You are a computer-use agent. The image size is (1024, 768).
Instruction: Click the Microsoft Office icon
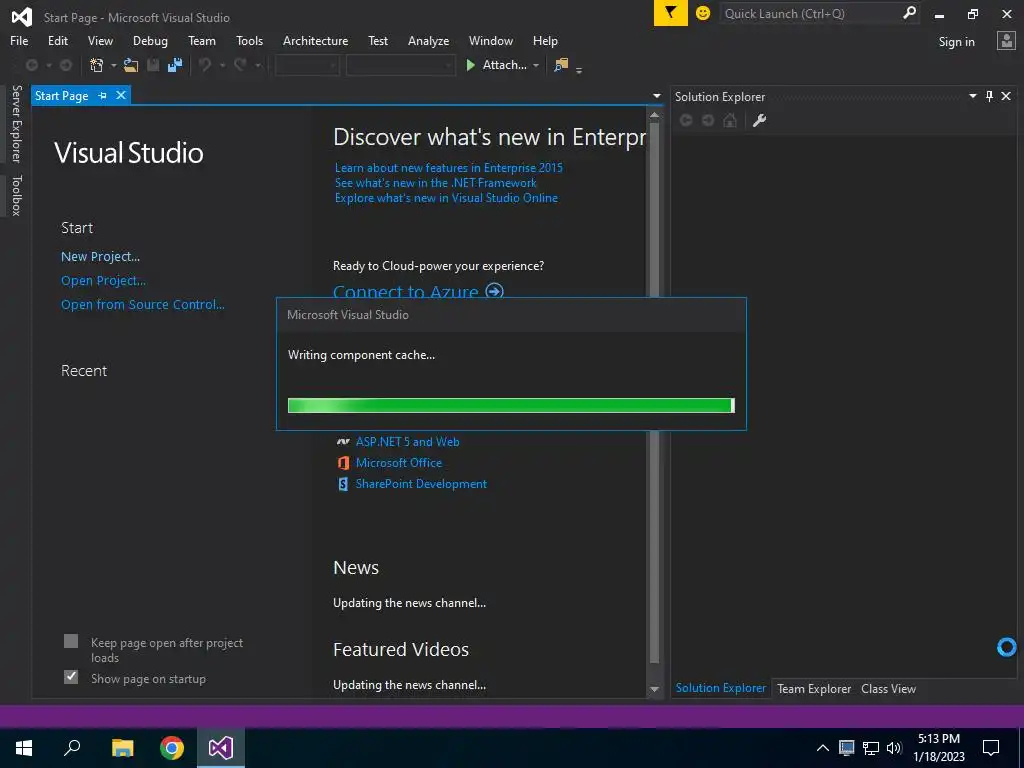tap(343, 463)
